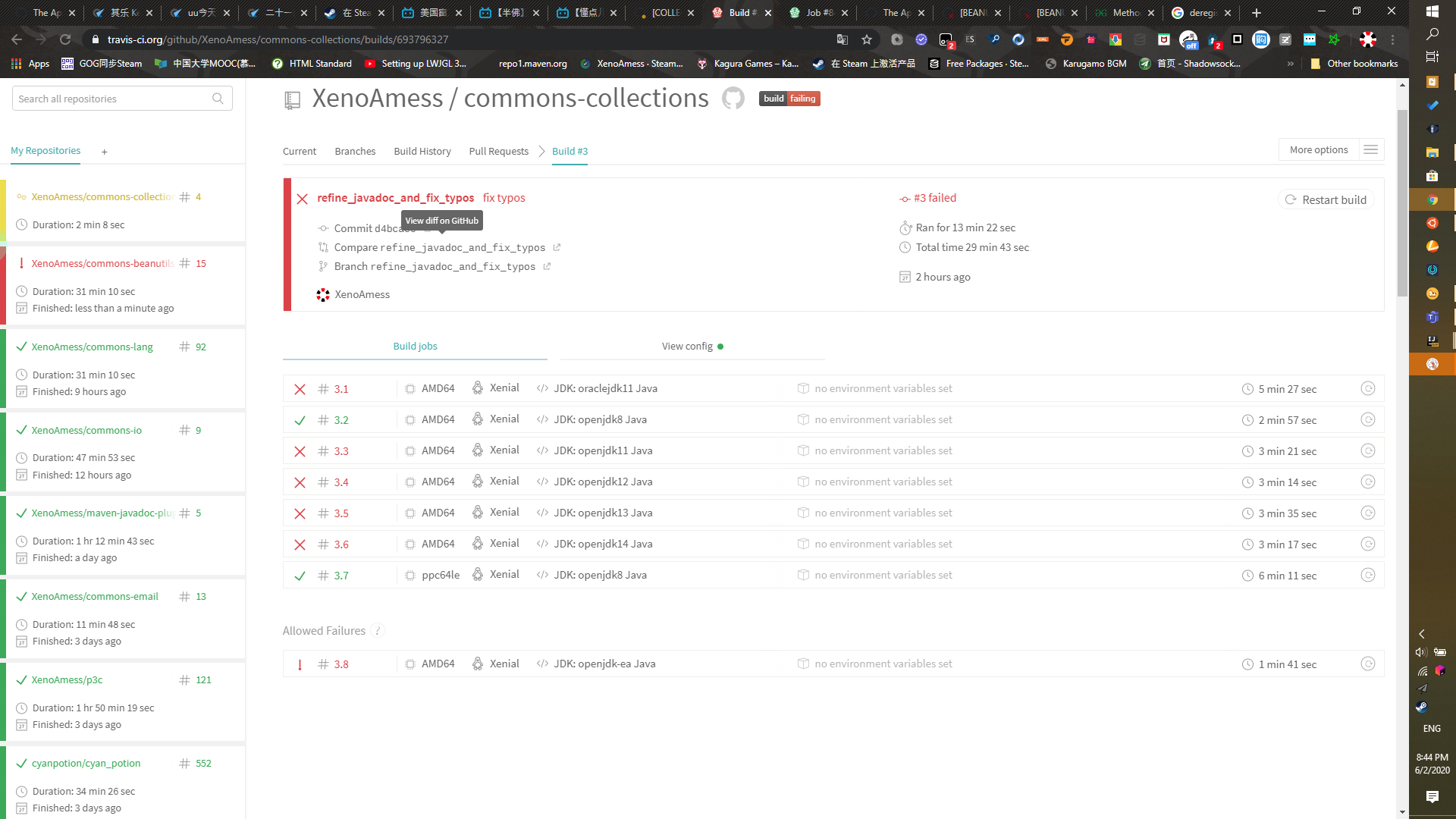1456x819 pixels.
Task: Switch to the Build History tab
Action: click(x=422, y=151)
